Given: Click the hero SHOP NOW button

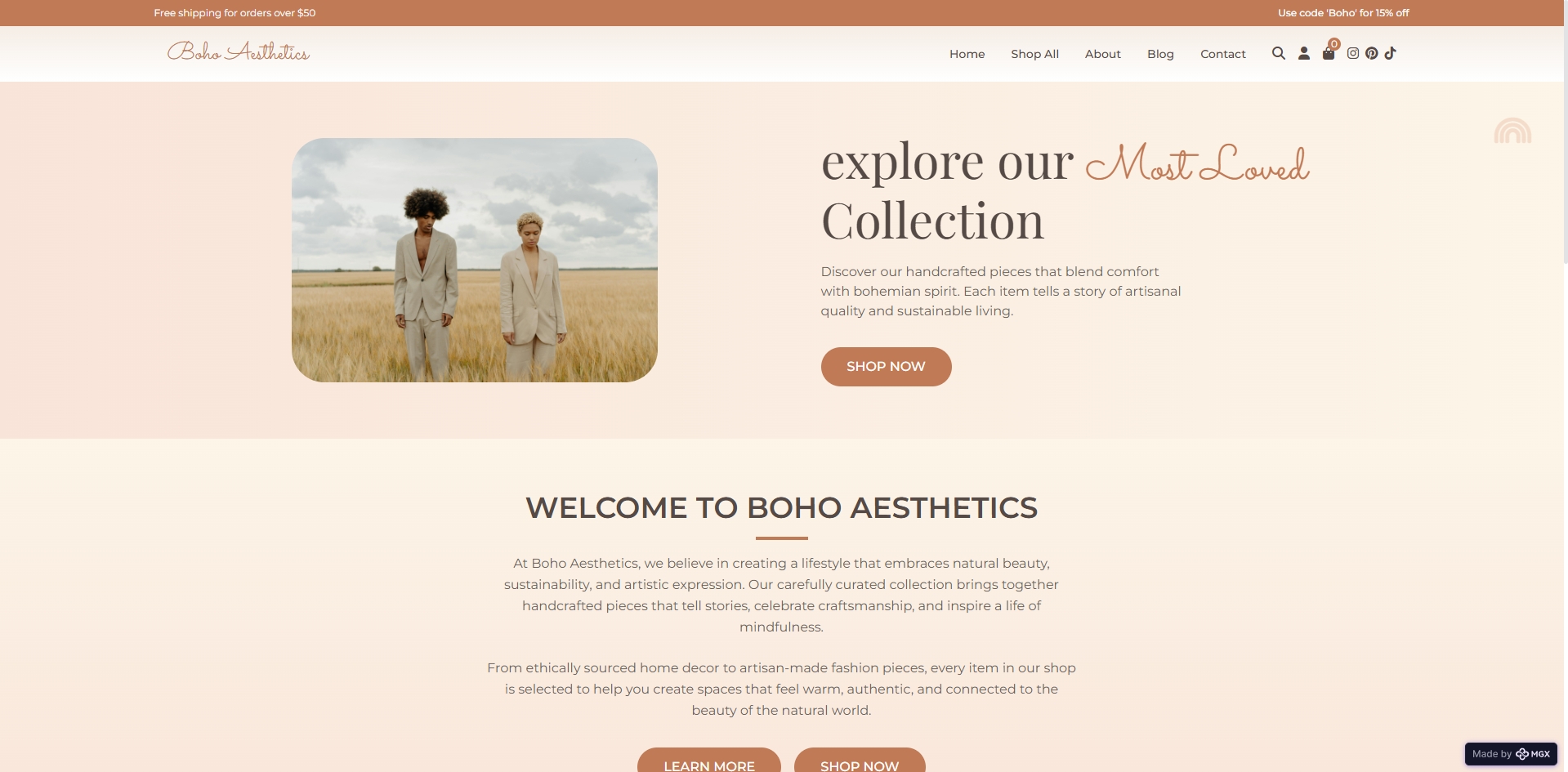Looking at the screenshot, I should pyautogui.click(x=886, y=367).
